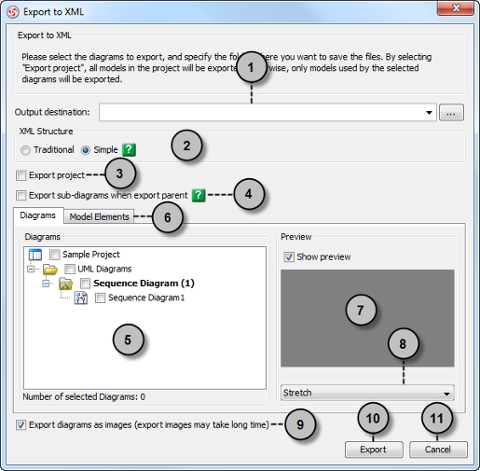Click the Export to XML title bar icon
The image size is (480, 471).
tap(13, 12)
